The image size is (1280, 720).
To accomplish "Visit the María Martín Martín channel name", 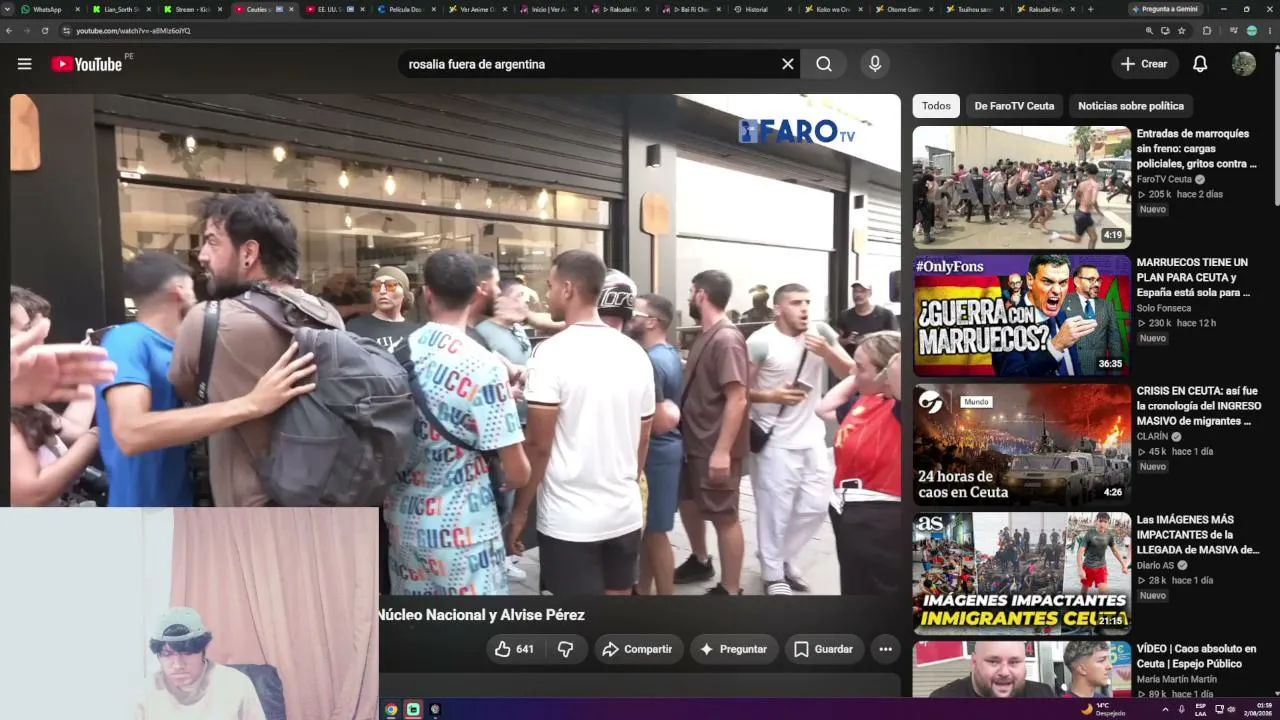I will (x=1176, y=680).
